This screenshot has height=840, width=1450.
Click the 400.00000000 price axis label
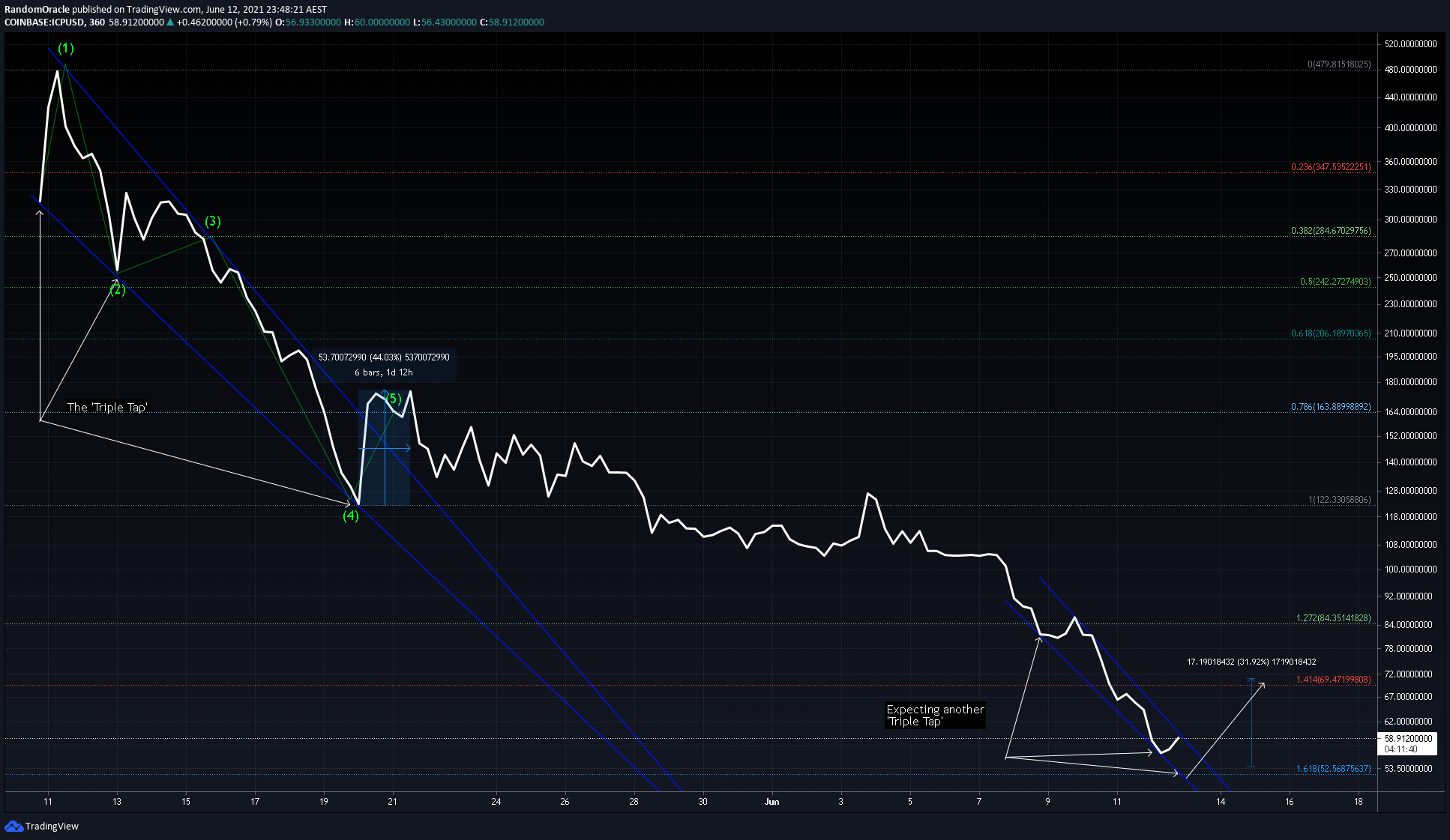pos(1410,128)
